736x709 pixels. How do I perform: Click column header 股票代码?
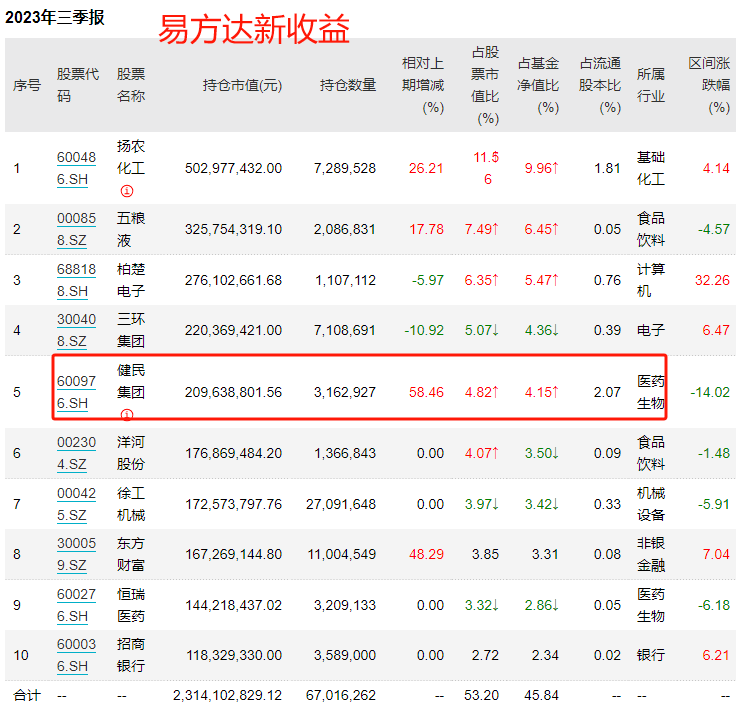point(77,85)
